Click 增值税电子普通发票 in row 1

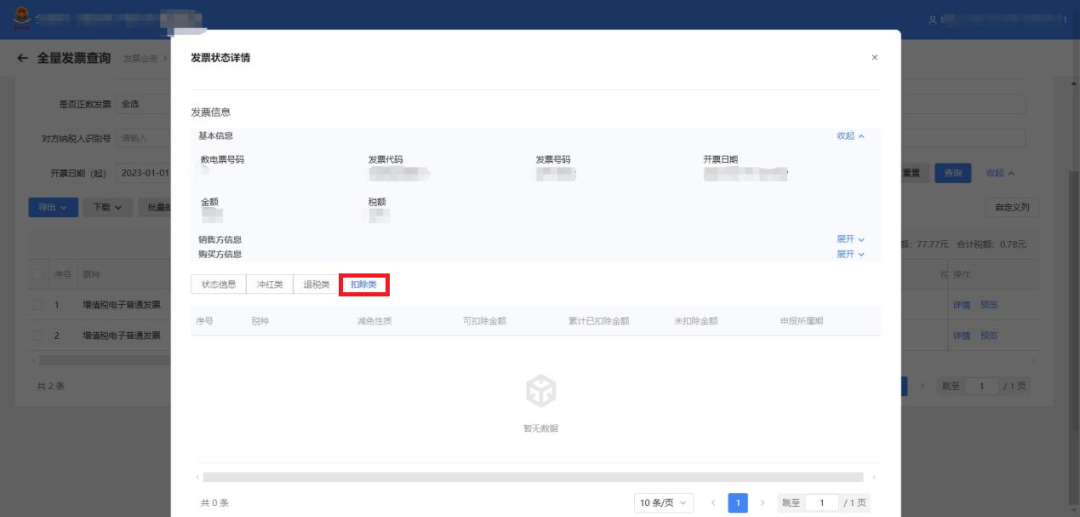(x=121, y=305)
